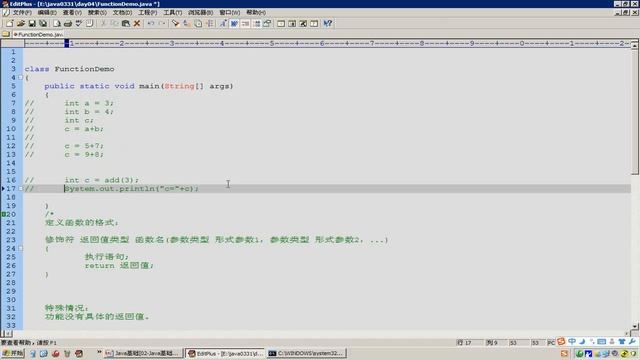Image resolution: width=640 pixels, height=360 pixels.
Task: Click the Print toolbar icon
Action: [x=68, y=24]
